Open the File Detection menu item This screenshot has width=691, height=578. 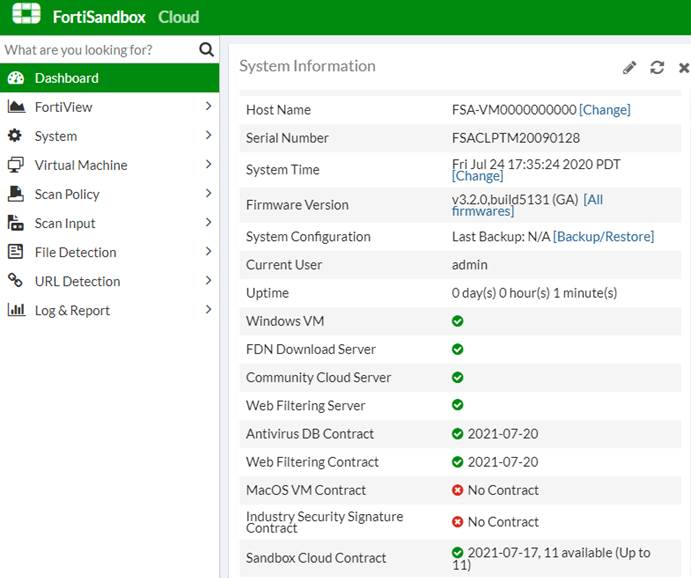(109, 252)
